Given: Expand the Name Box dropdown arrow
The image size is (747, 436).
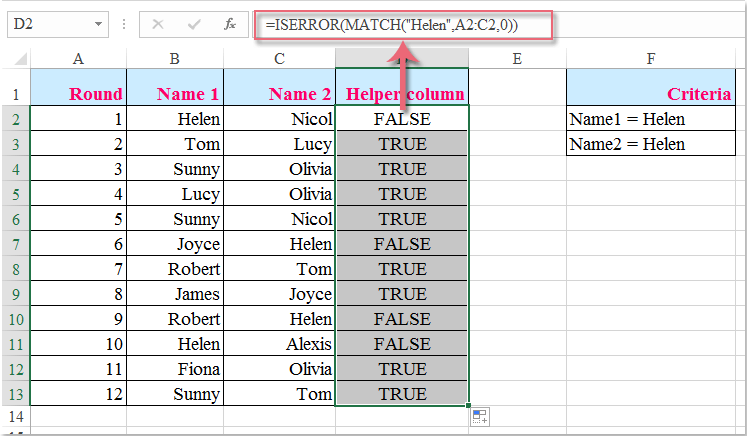Looking at the screenshot, I should pyautogui.click(x=98, y=24).
